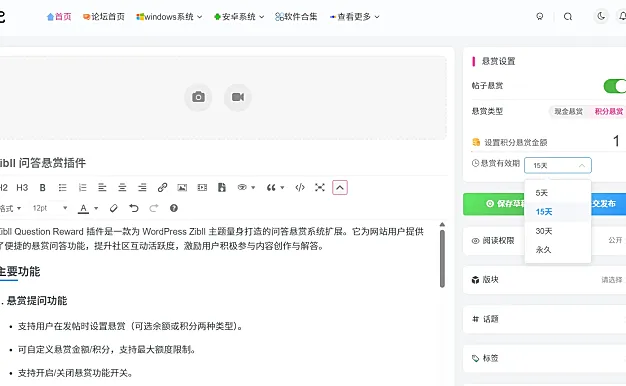Choose 30天 from the dropdown

coord(558,231)
